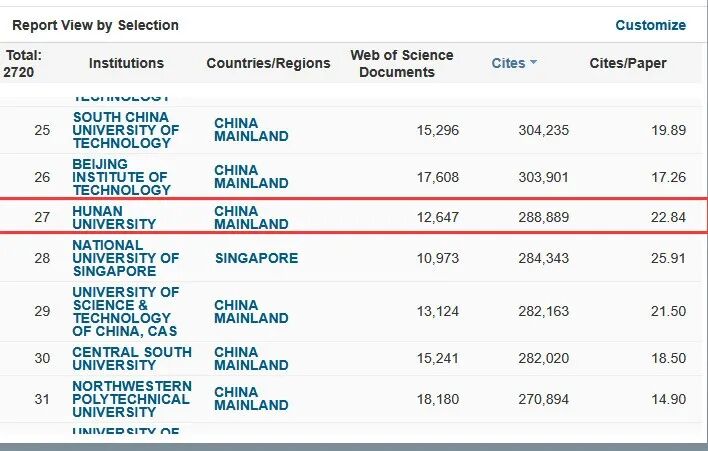This screenshot has width=708, height=451.
Task: Open Beijing Institute of Technology link
Action: pyautogui.click(x=121, y=177)
